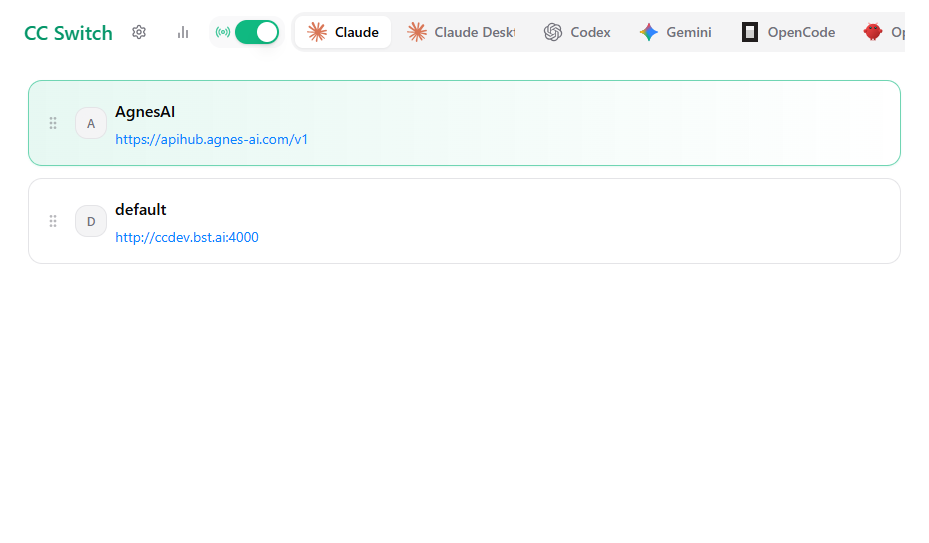Switch to the Claude Desktop tab
The height and width of the screenshot is (543, 929).
point(461,32)
